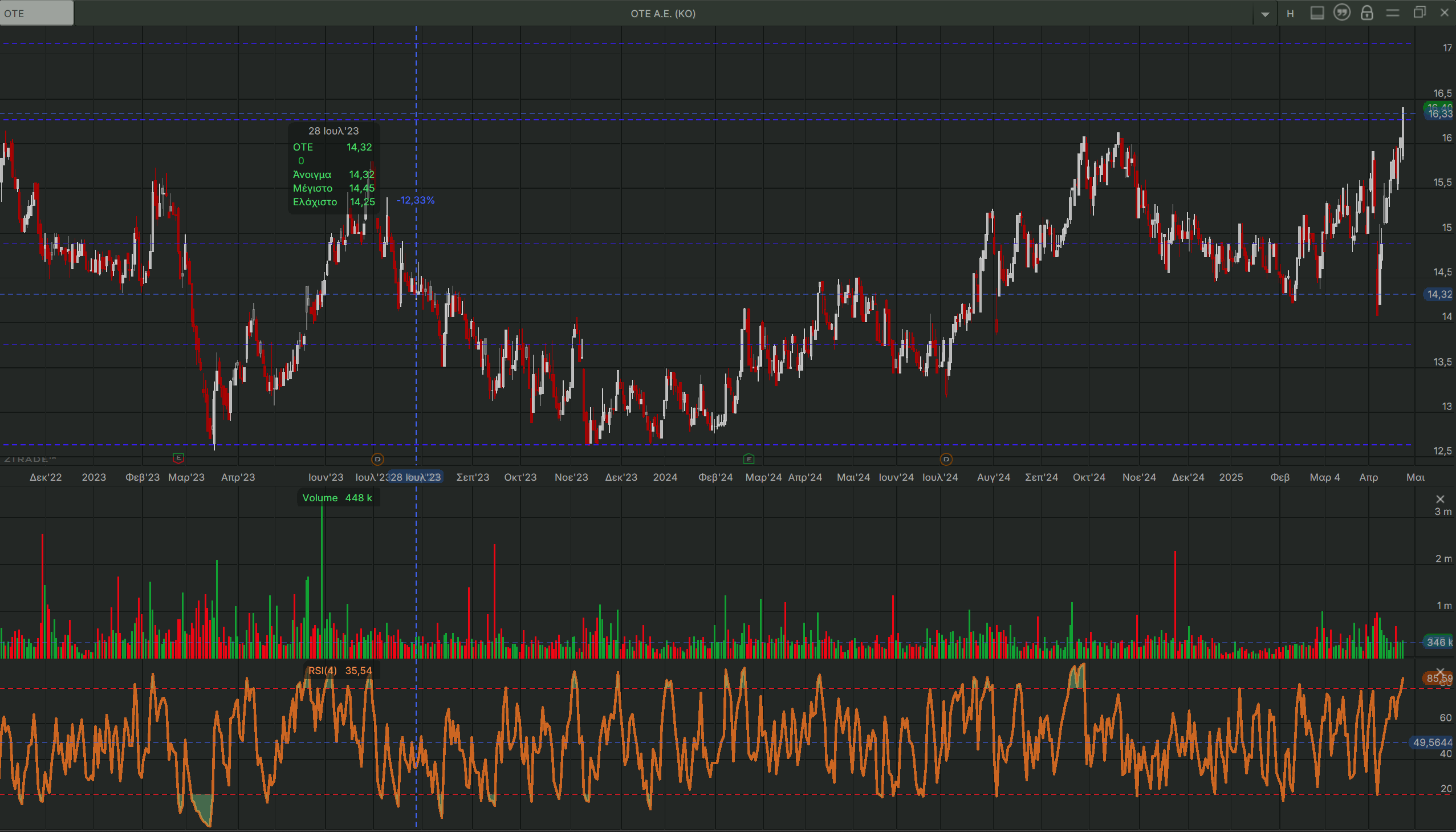This screenshot has width=1456, height=832.
Task: Click the Φεβ'23 date axis label
Action: (142, 477)
